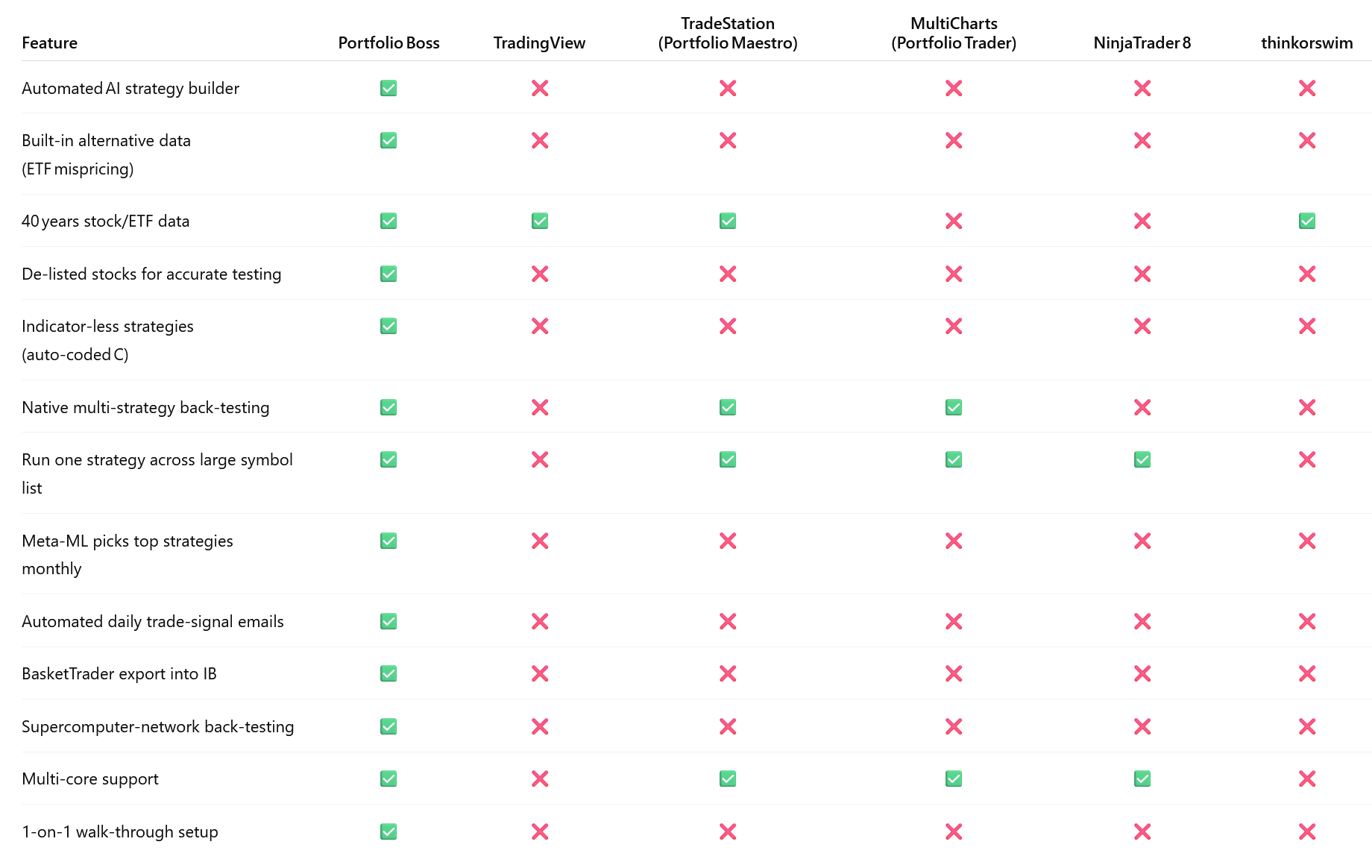Click TradingView red X for Built-in alternative data

(540, 140)
